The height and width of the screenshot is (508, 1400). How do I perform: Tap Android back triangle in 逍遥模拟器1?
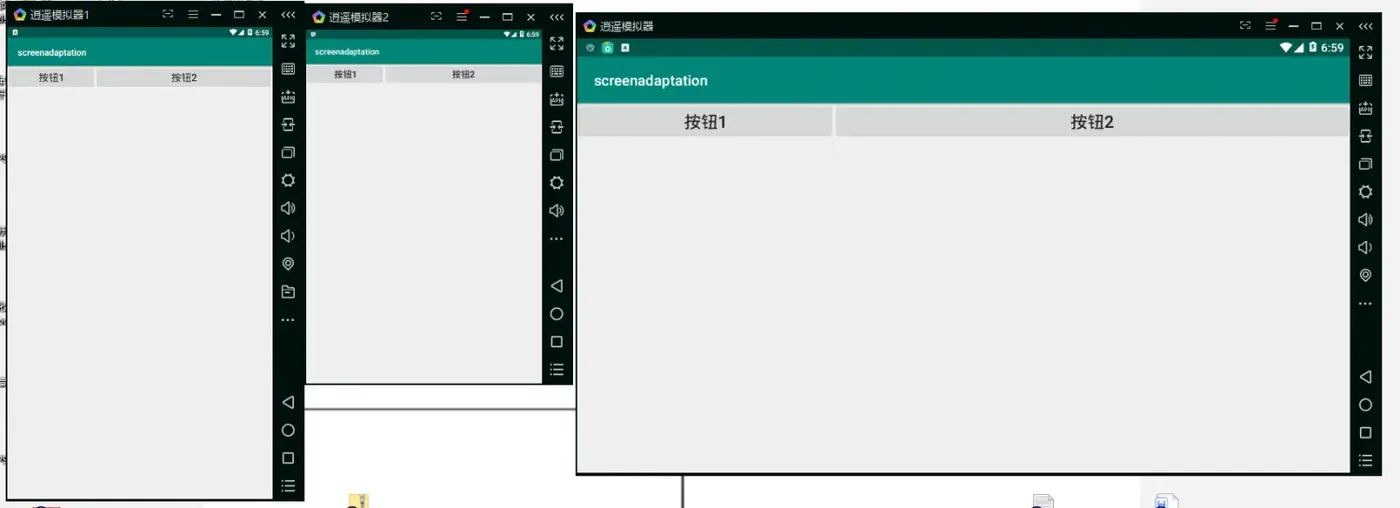click(288, 402)
